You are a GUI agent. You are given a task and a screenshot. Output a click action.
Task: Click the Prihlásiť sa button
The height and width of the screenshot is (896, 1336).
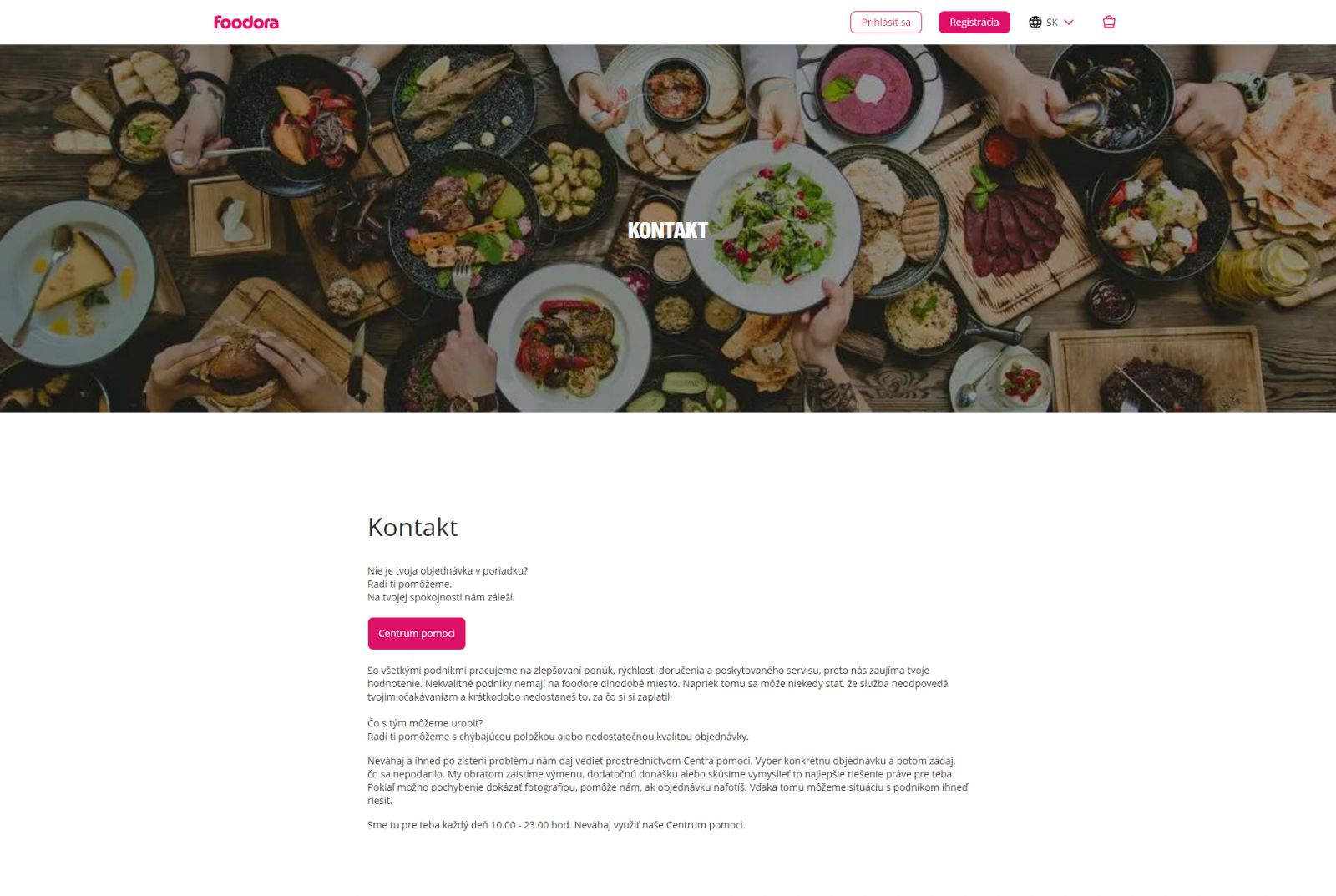pos(886,23)
